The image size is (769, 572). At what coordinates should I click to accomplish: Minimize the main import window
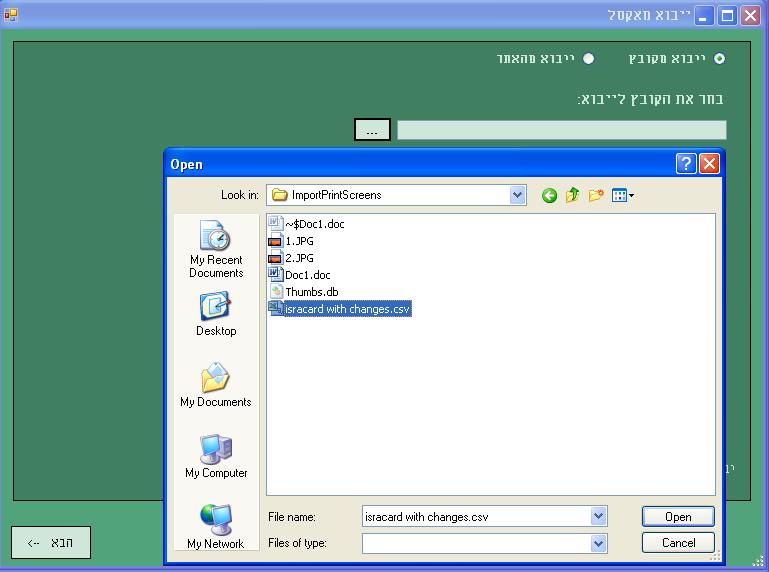(x=704, y=15)
